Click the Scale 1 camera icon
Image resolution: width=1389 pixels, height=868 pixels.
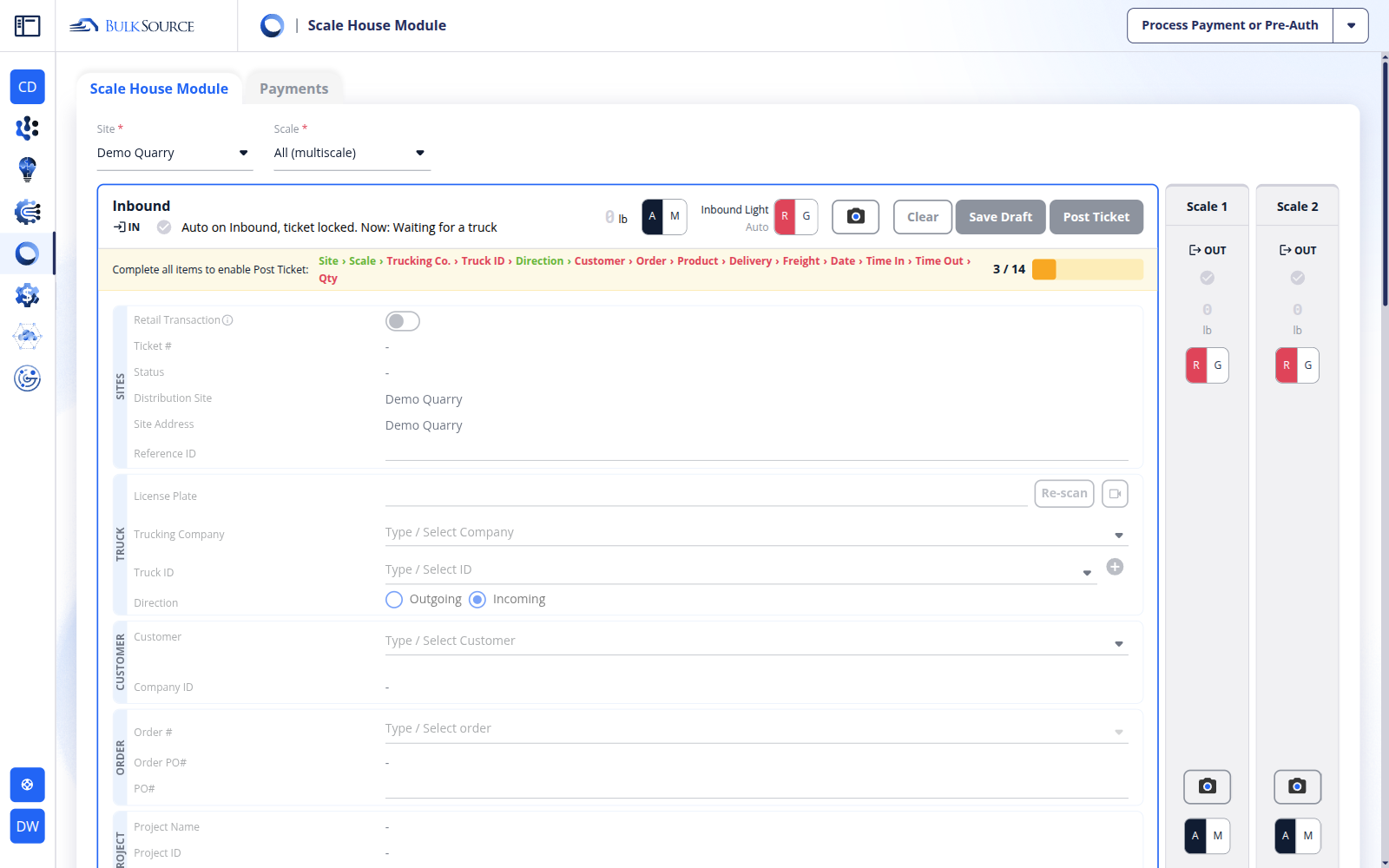click(1207, 786)
